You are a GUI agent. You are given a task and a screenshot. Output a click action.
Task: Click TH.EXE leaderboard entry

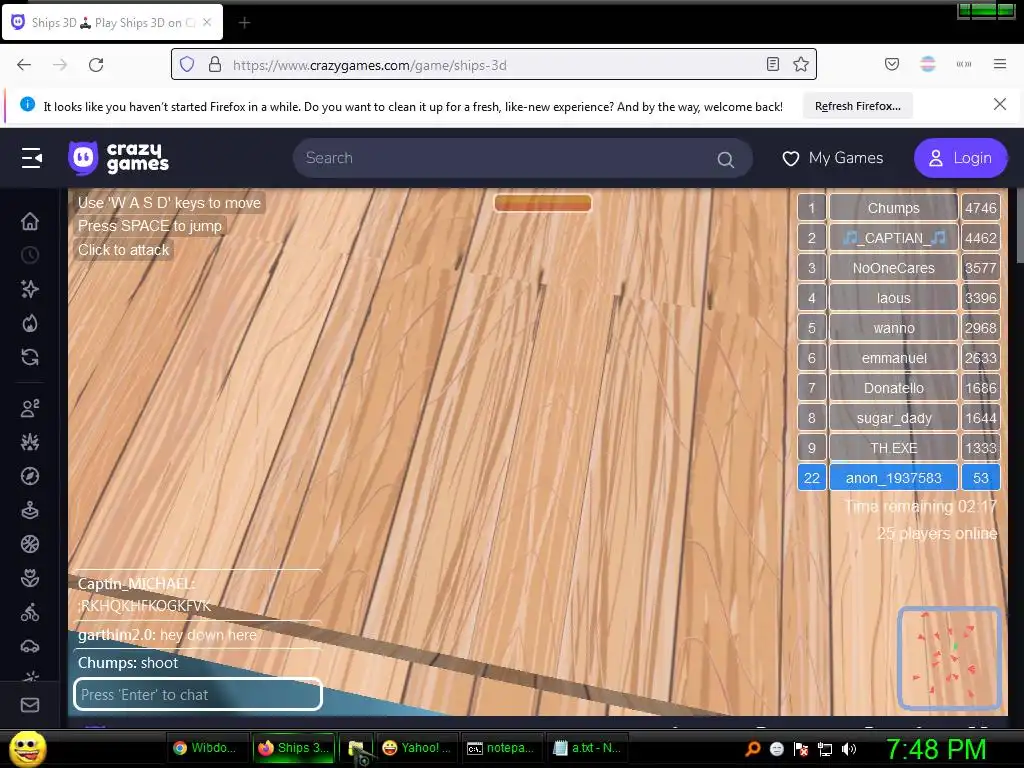coord(893,448)
